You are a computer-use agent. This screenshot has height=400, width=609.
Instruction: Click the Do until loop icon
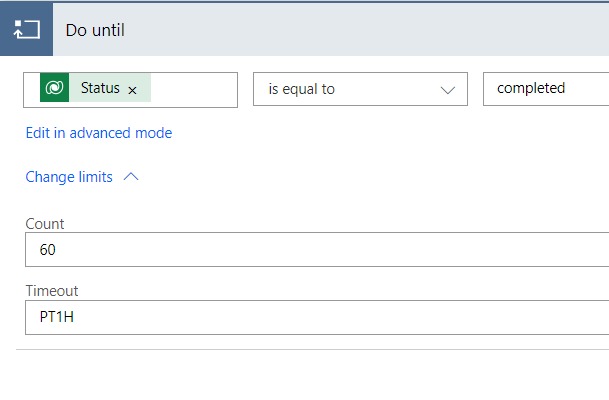coord(25,29)
